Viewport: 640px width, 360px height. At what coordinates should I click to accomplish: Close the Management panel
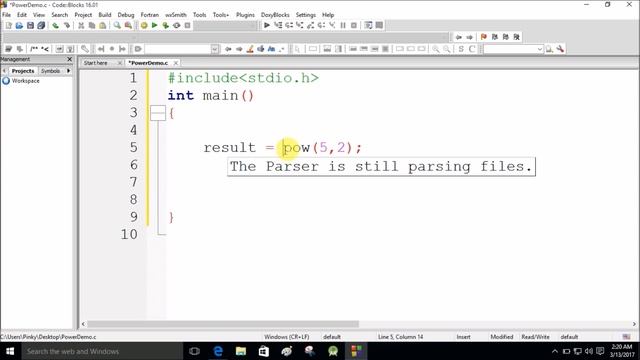pos(69,59)
